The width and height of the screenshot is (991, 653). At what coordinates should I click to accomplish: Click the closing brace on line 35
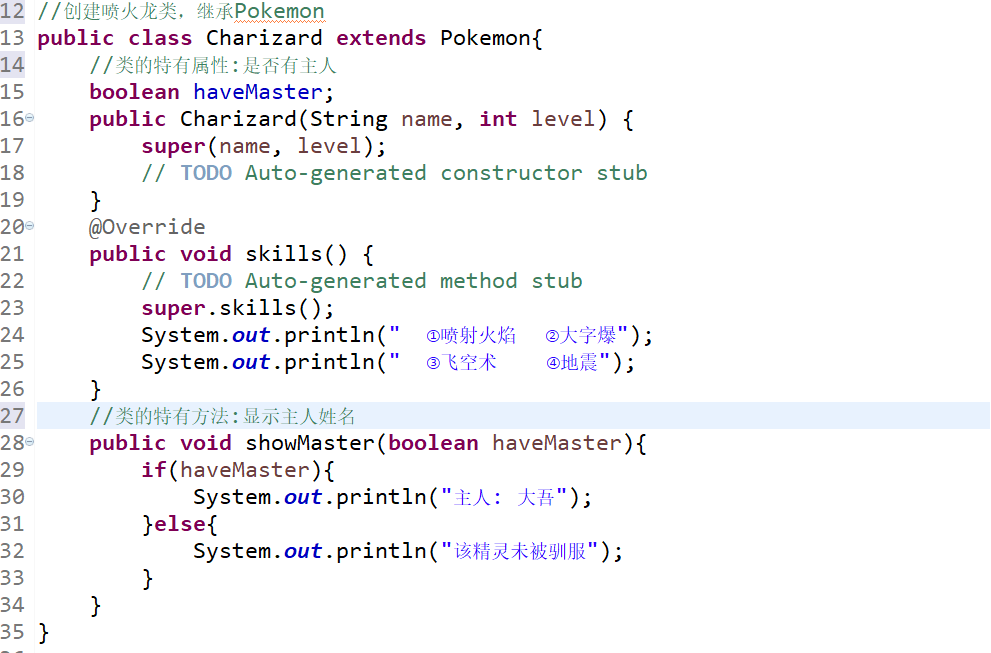[x=44, y=633]
